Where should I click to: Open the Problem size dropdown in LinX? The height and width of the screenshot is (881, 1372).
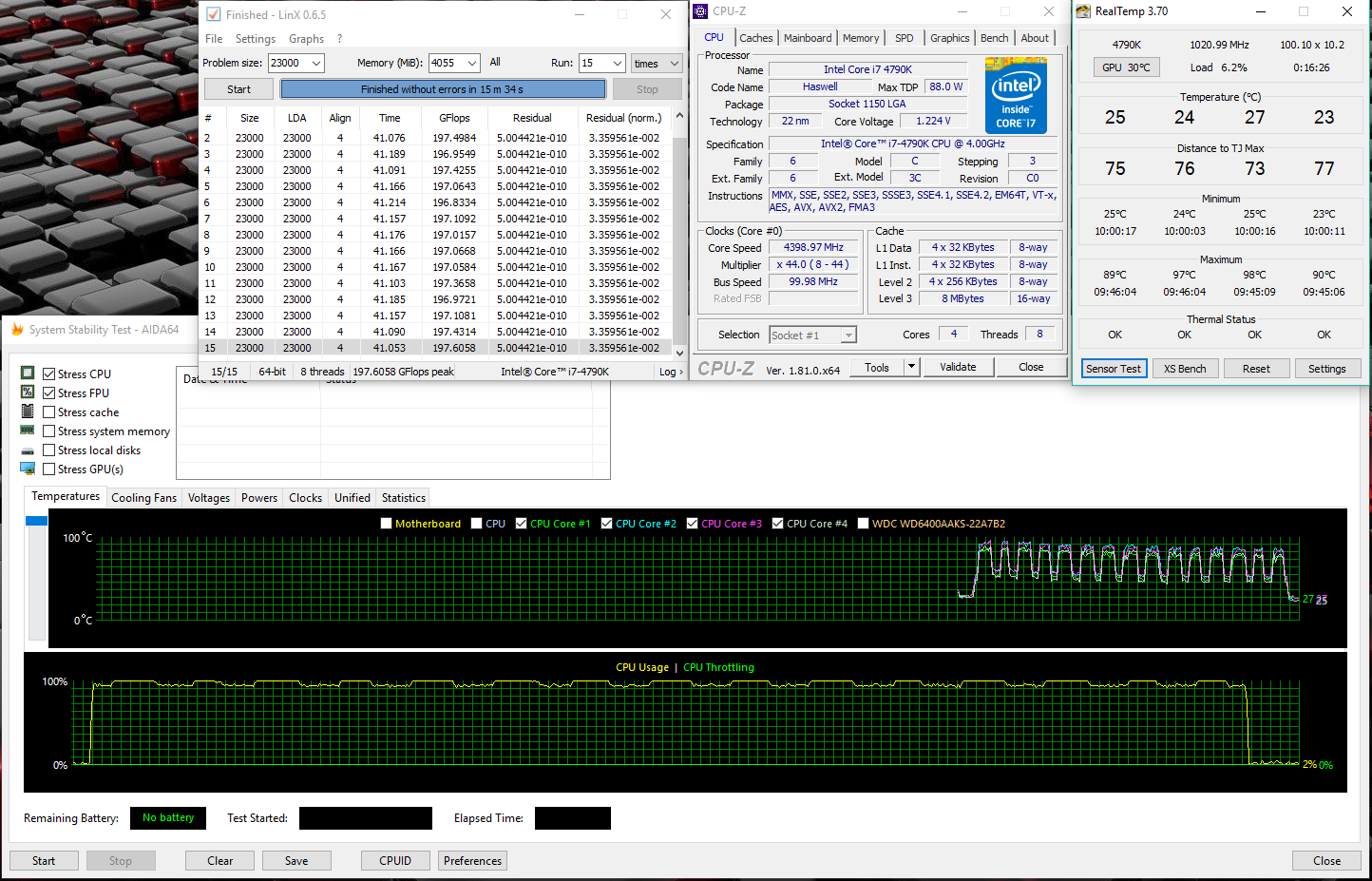click(316, 63)
